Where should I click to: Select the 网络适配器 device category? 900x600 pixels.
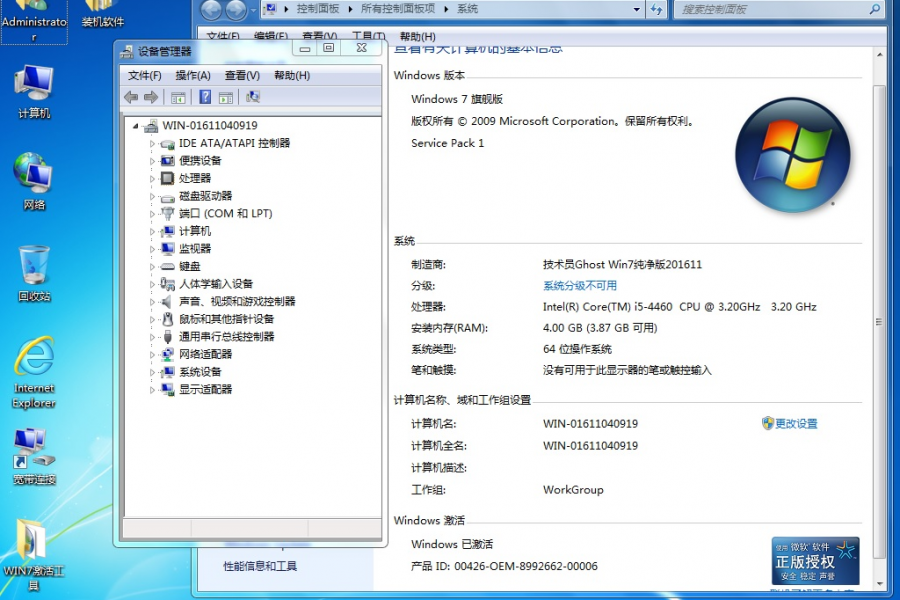point(205,354)
